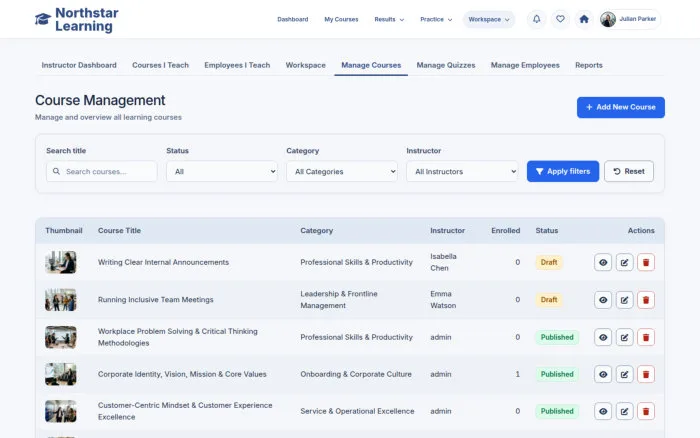Open the Status filter dropdown
The width and height of the screenshot is (700, 438).
[x=222, y=171]
